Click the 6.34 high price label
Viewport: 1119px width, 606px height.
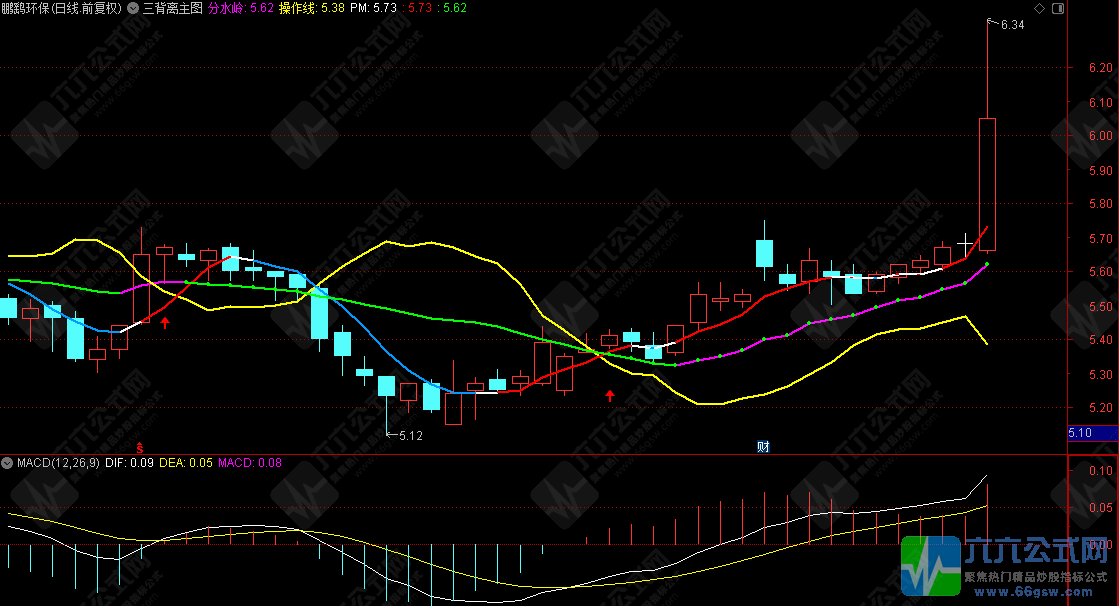pos(1011,25)
